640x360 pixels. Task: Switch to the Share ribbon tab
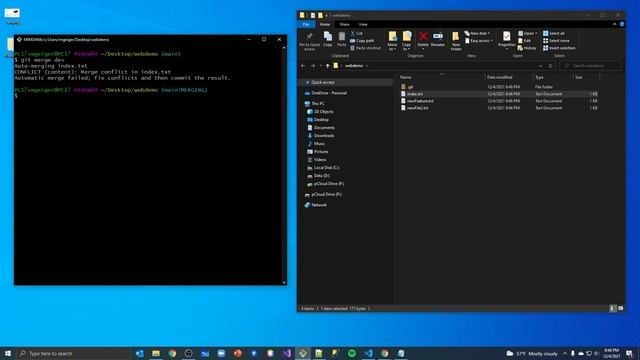344,24
